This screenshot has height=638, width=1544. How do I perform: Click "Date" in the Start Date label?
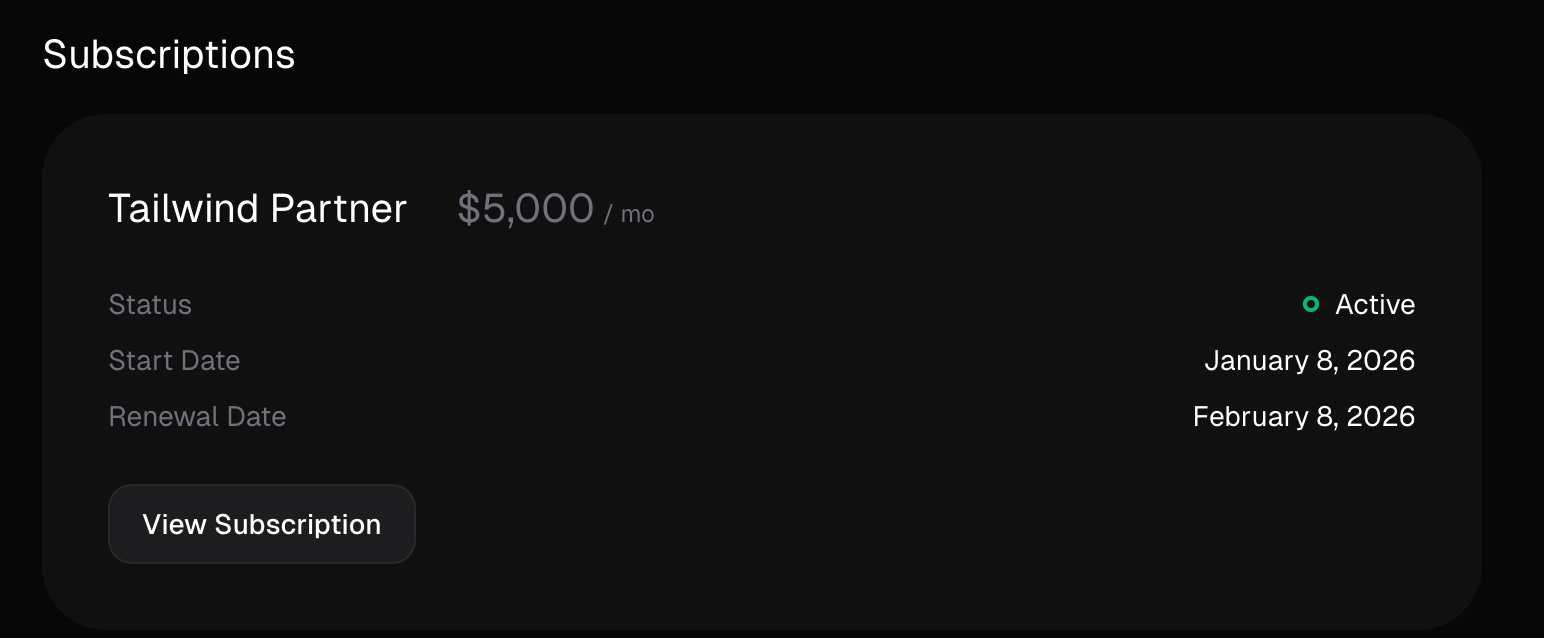(x=210, y=360)
